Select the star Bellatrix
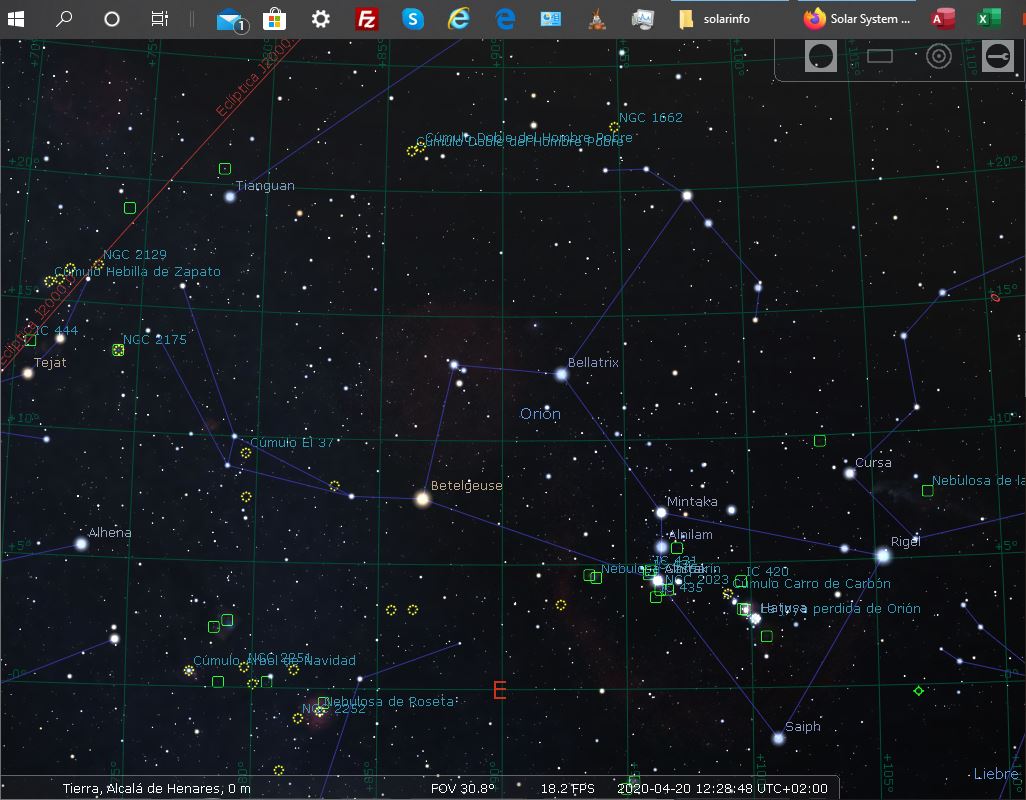Viewport: 1026px width, 800px height. click(561, 374)
